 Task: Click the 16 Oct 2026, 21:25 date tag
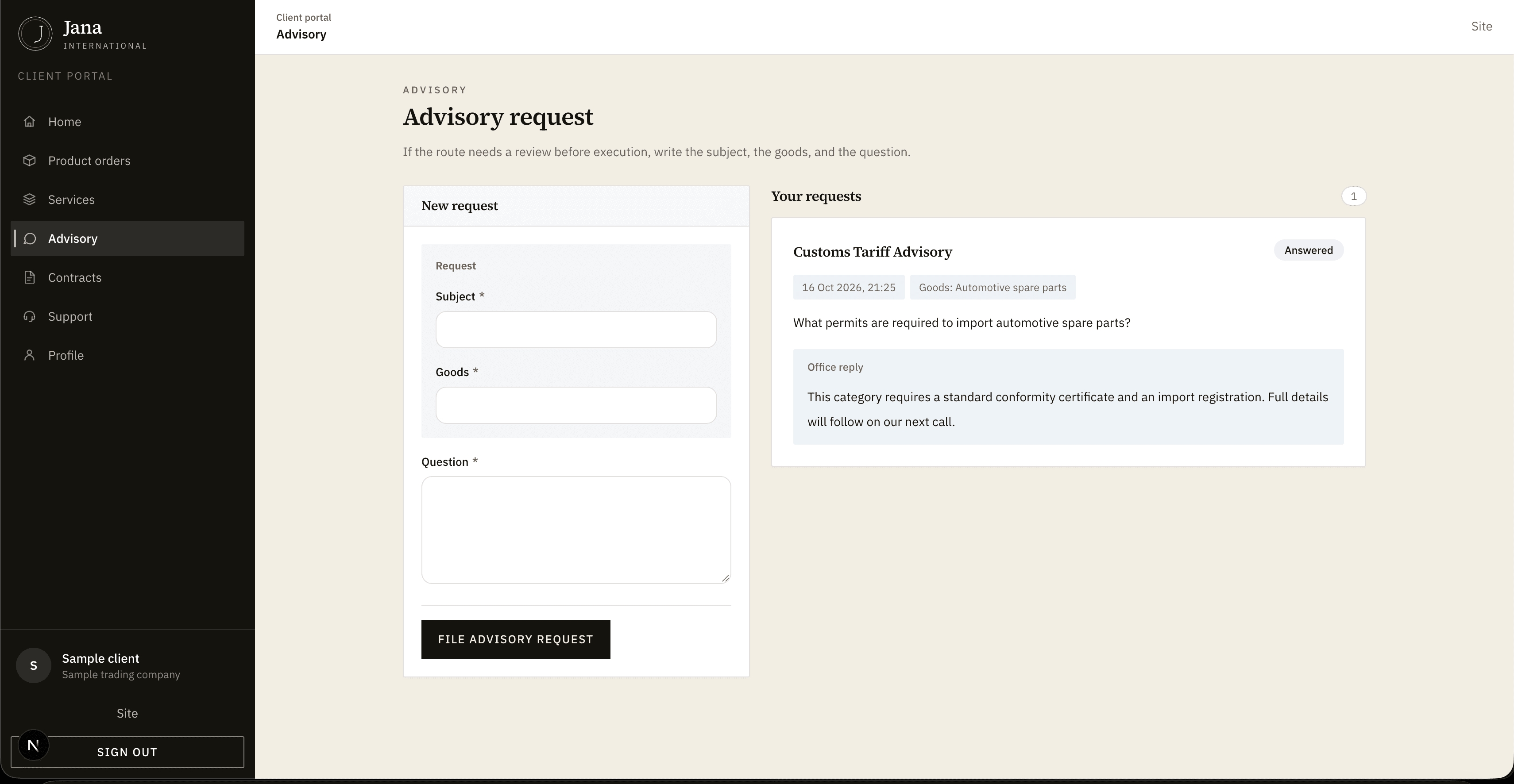click(849, 287)
